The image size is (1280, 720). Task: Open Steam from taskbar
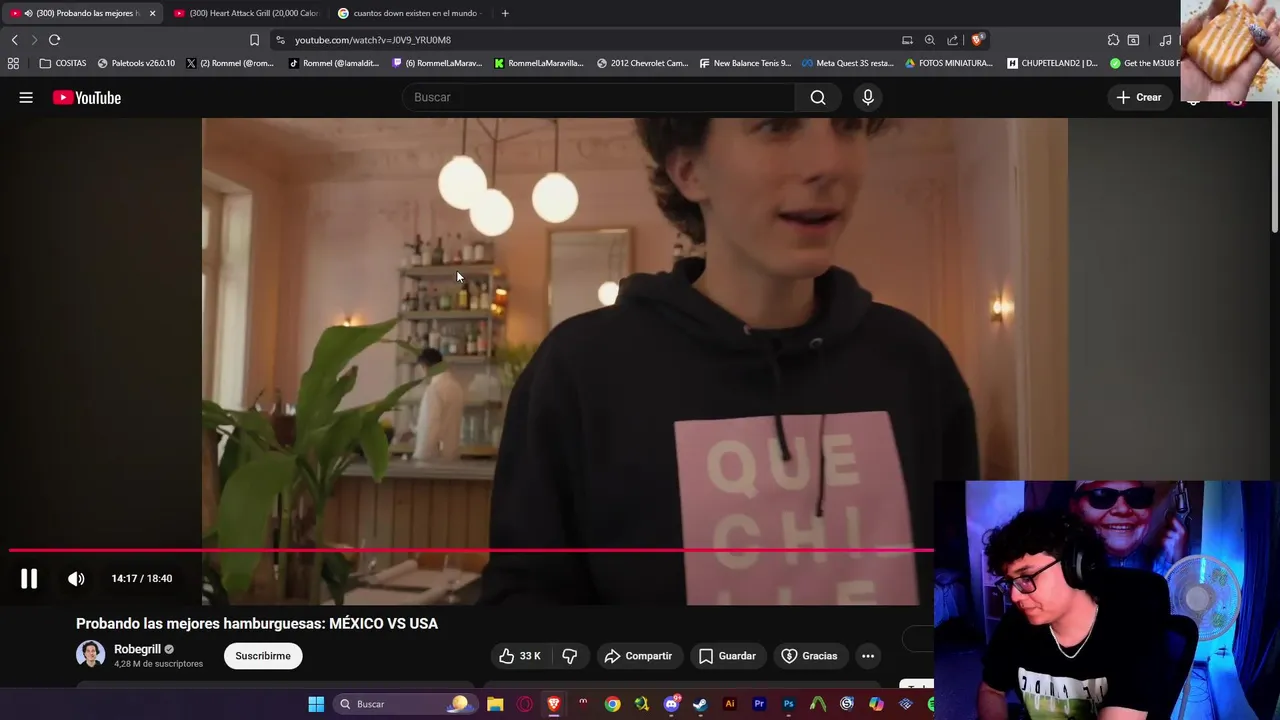[700, 704]
